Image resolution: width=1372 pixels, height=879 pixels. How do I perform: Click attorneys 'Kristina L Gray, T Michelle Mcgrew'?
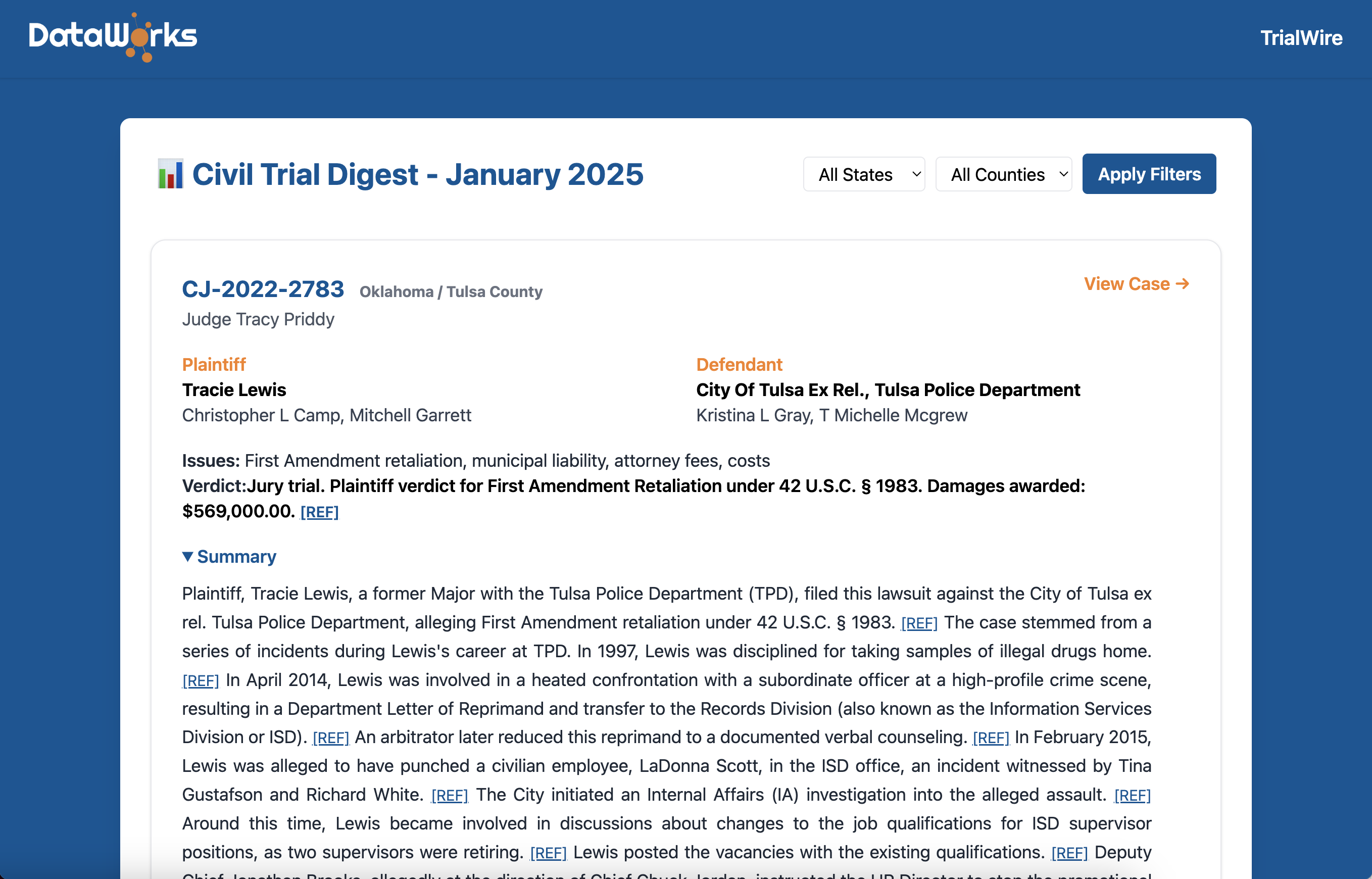(x=831, y=415)
